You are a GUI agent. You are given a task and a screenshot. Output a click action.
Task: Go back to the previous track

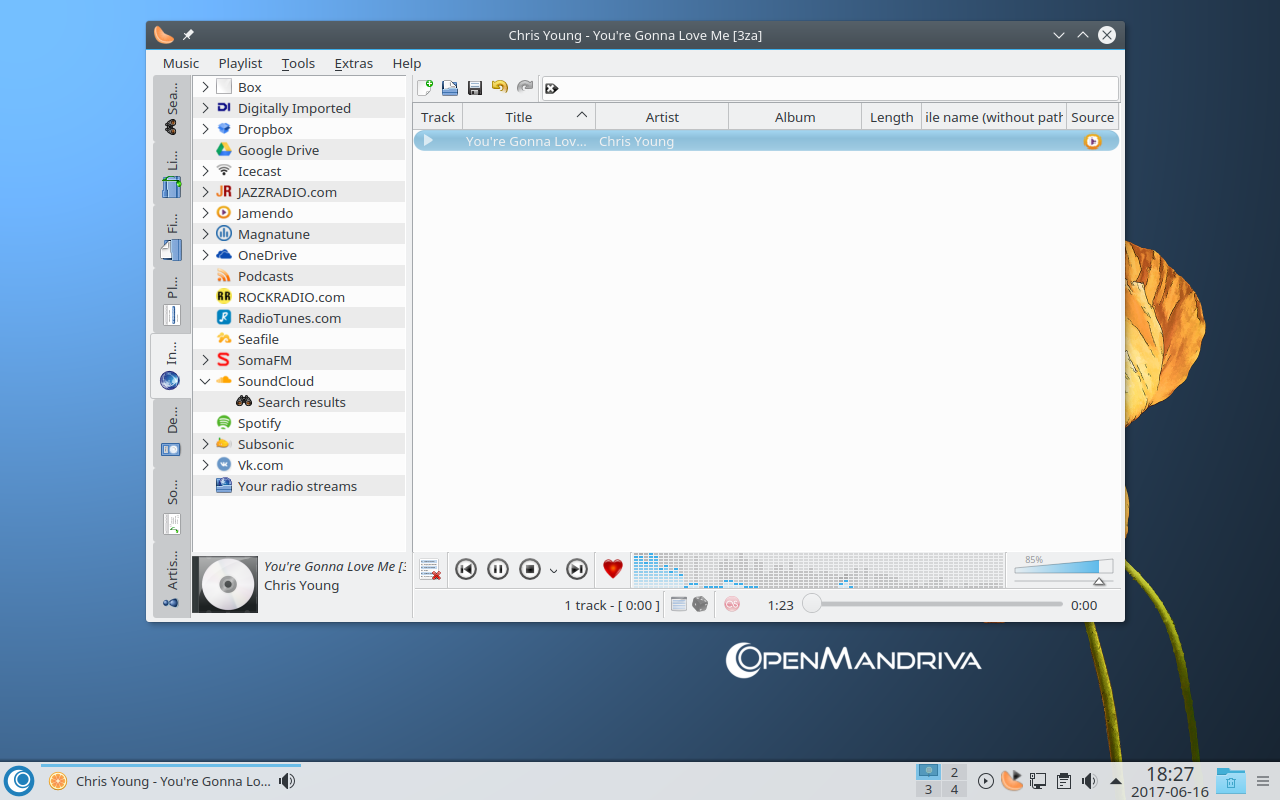(x=466, y=569)
